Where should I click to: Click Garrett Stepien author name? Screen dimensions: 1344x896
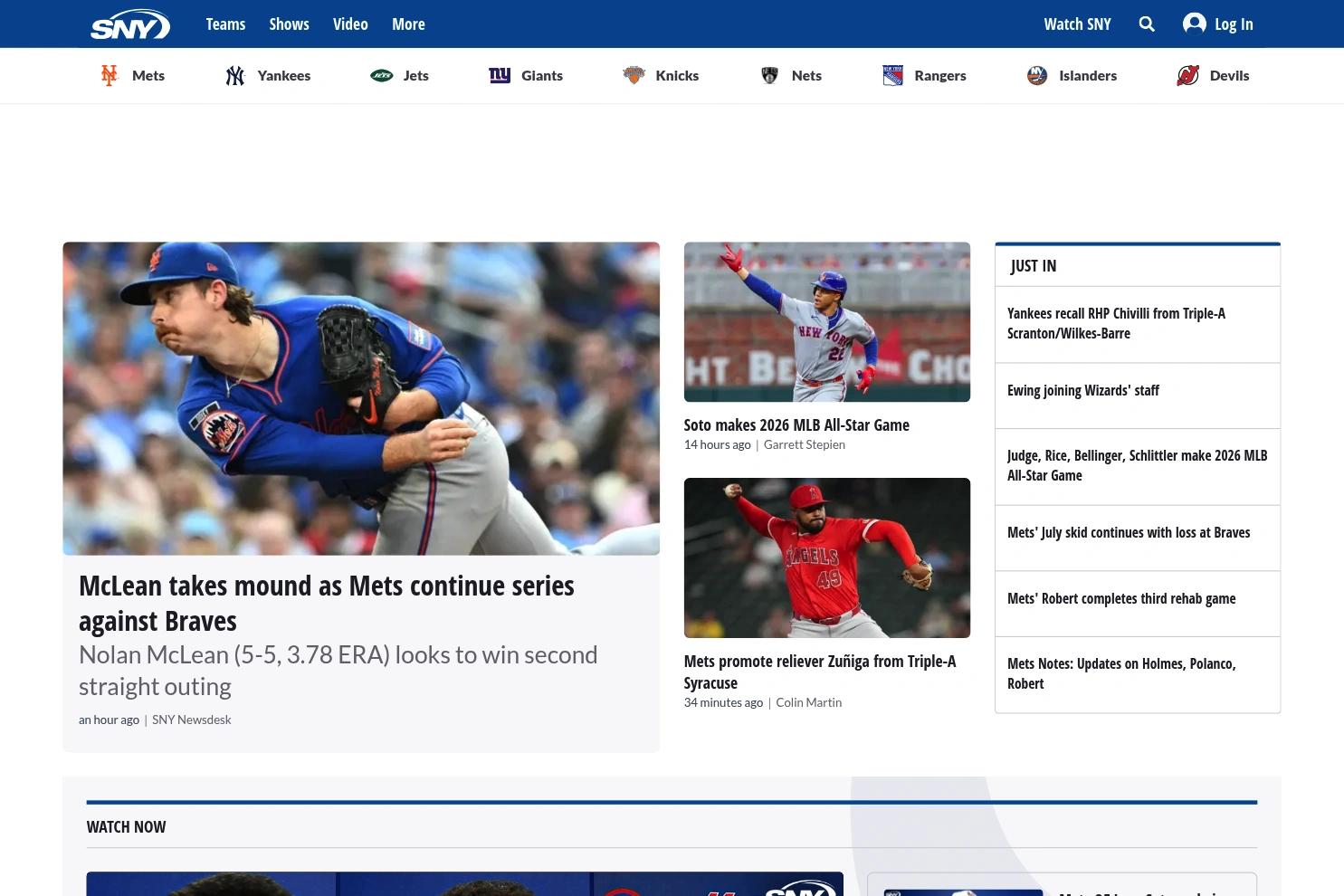pyautogui.click(x=805, y=444)
